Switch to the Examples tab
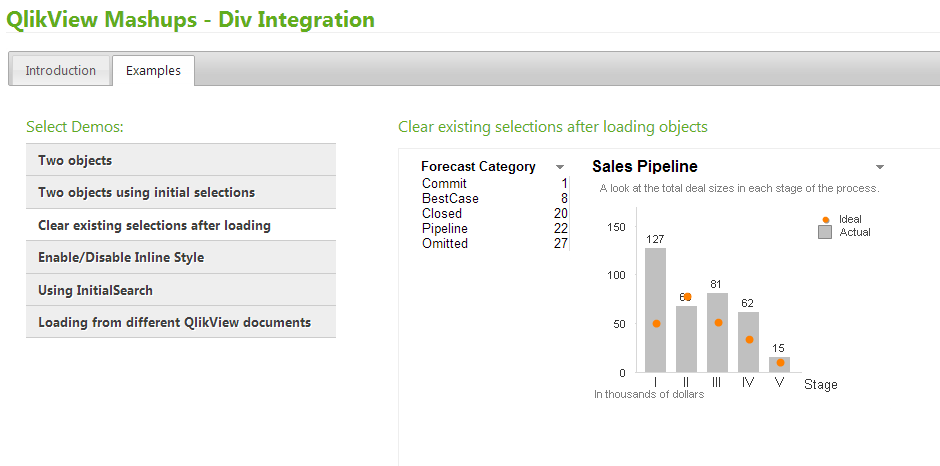Viewport: 940px width, 466px height. pyautogui.click(x=153, y=71)
